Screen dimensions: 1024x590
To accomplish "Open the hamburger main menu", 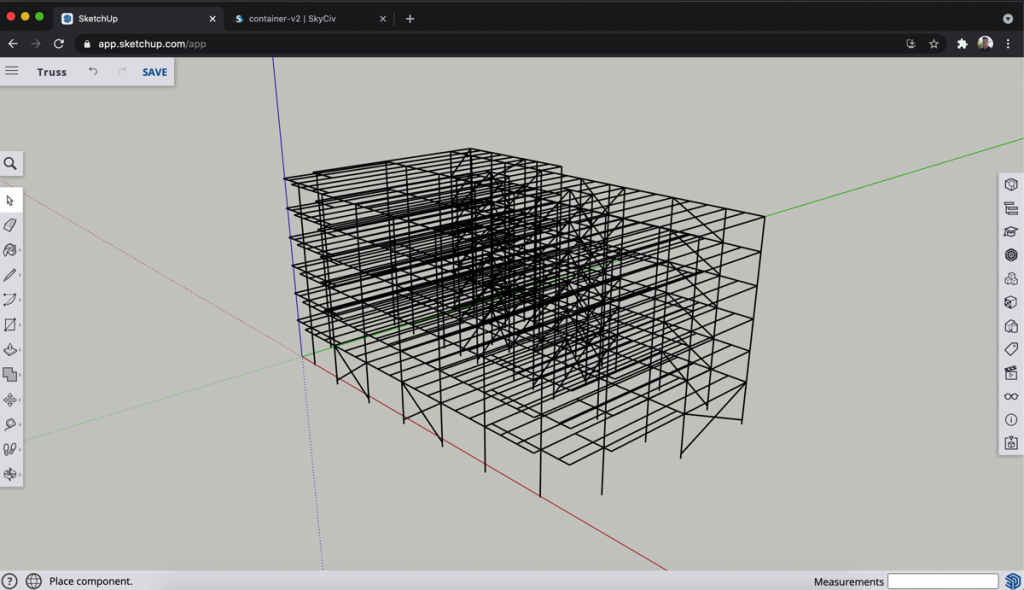I will (x=12, y=71).
